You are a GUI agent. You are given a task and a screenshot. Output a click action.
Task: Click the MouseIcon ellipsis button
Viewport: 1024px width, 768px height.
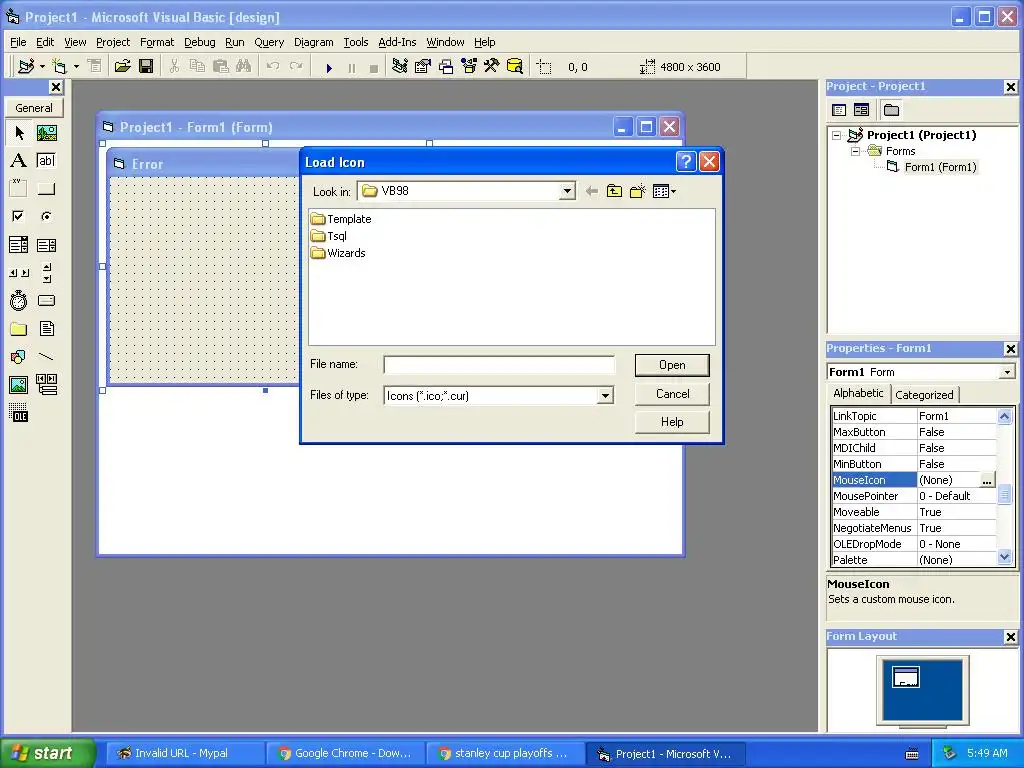[x=987, y=480]
